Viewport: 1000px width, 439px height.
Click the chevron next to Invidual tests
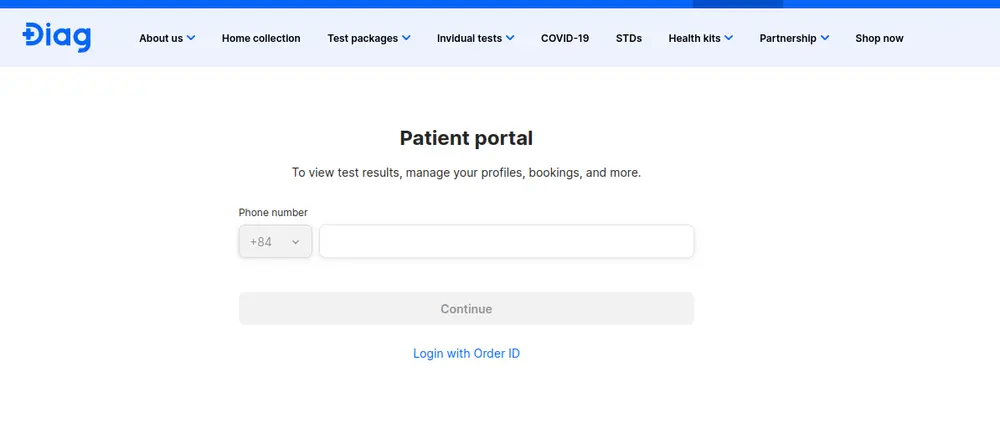click(x=510, y=38)
